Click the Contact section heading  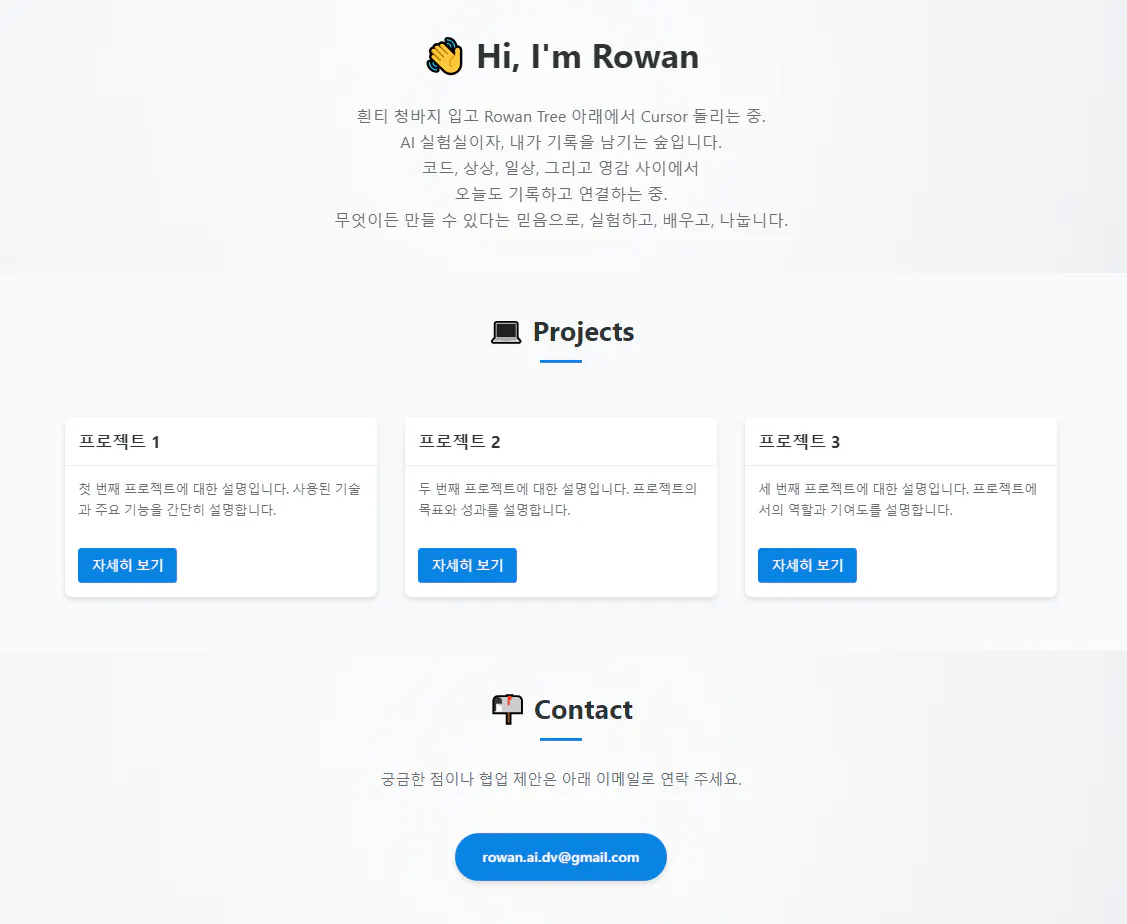click(x=584, y=710)
